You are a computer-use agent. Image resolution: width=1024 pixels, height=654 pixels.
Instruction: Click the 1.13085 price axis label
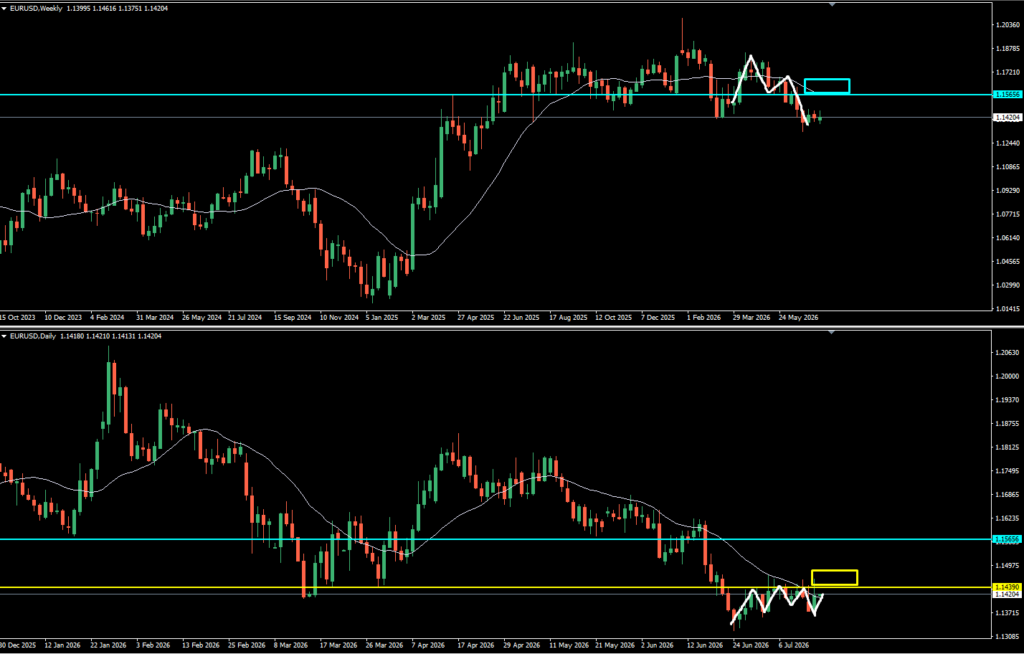[x=1008, y=636]
